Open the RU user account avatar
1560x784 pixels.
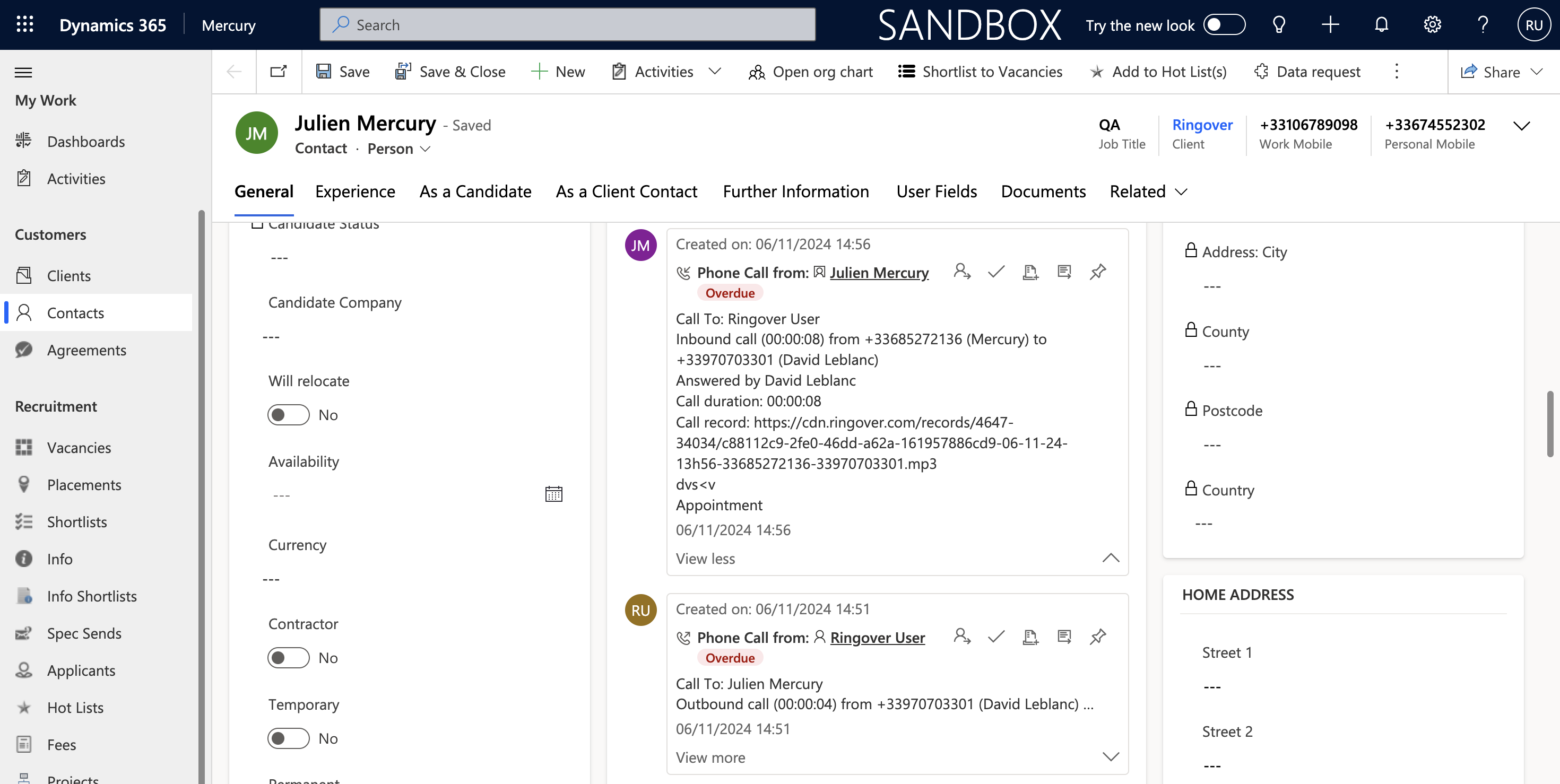point(1533,25)
